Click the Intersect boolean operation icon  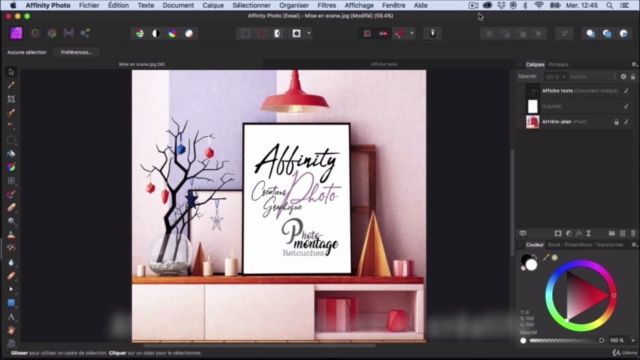coord(624,33)
